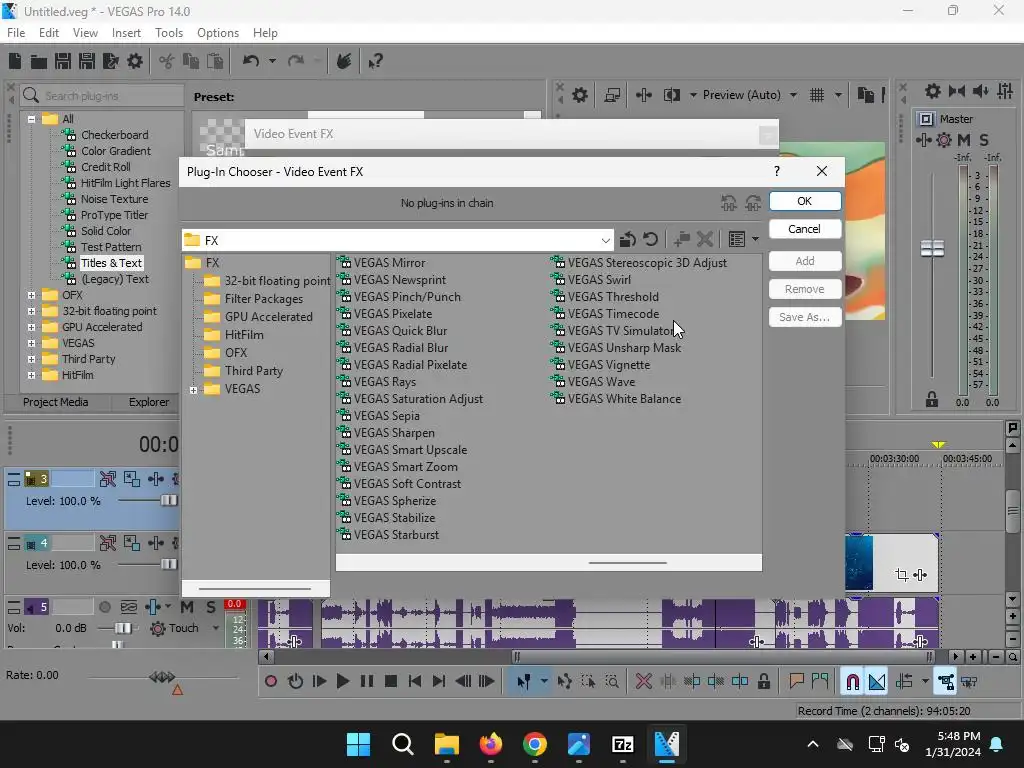
Task: Click the Undo arrow icon
Action: (x=251, y=61)
